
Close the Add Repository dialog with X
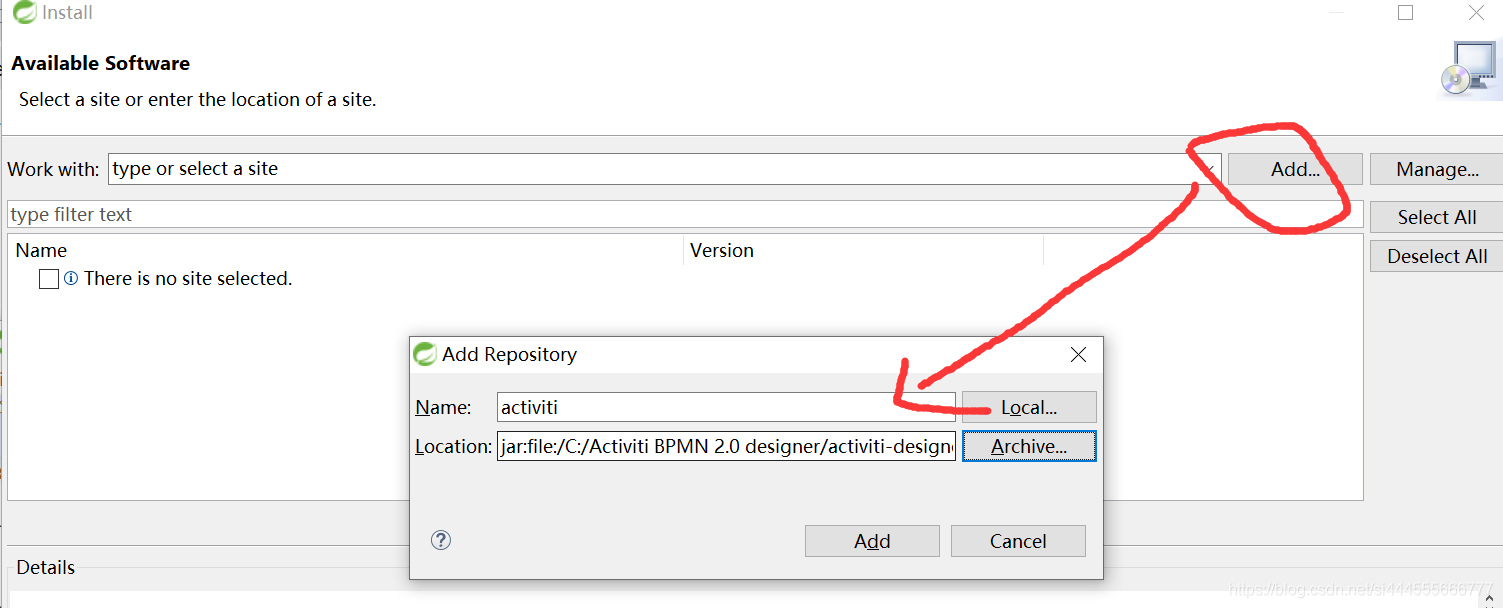tap(1078, 354)
